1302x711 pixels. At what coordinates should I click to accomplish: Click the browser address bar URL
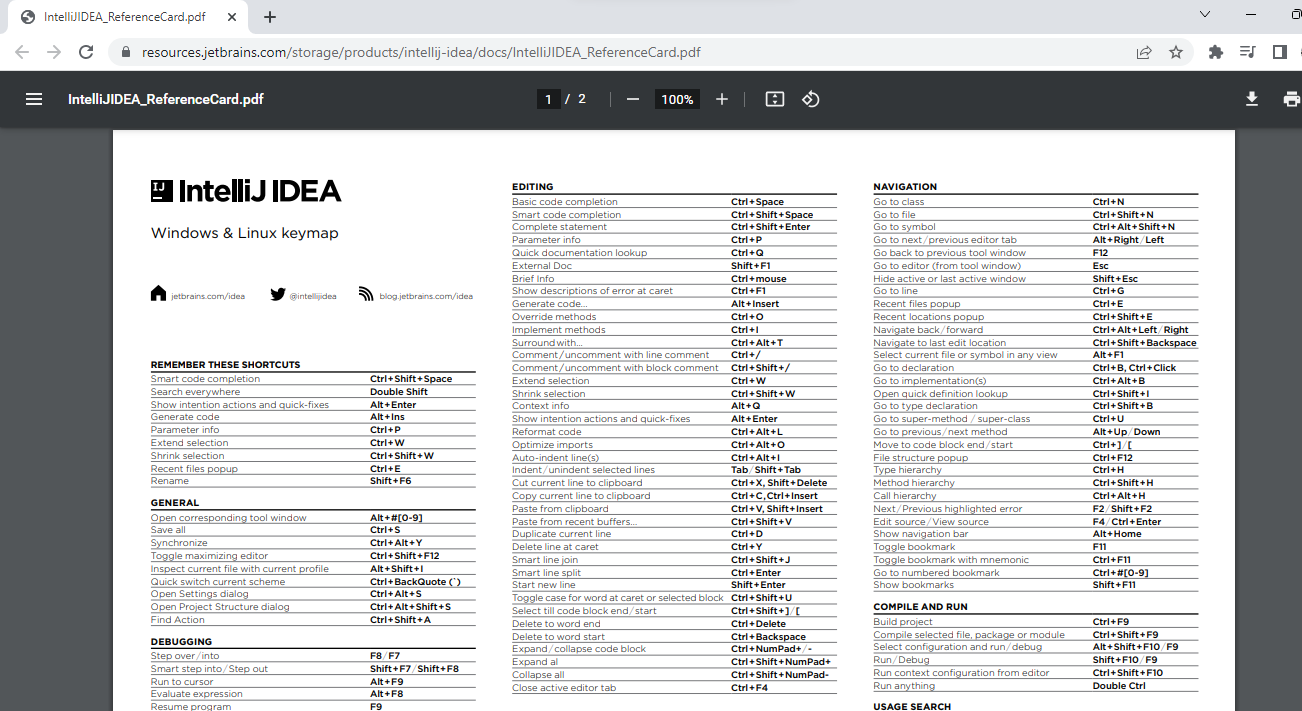click(x=421, y=52)
